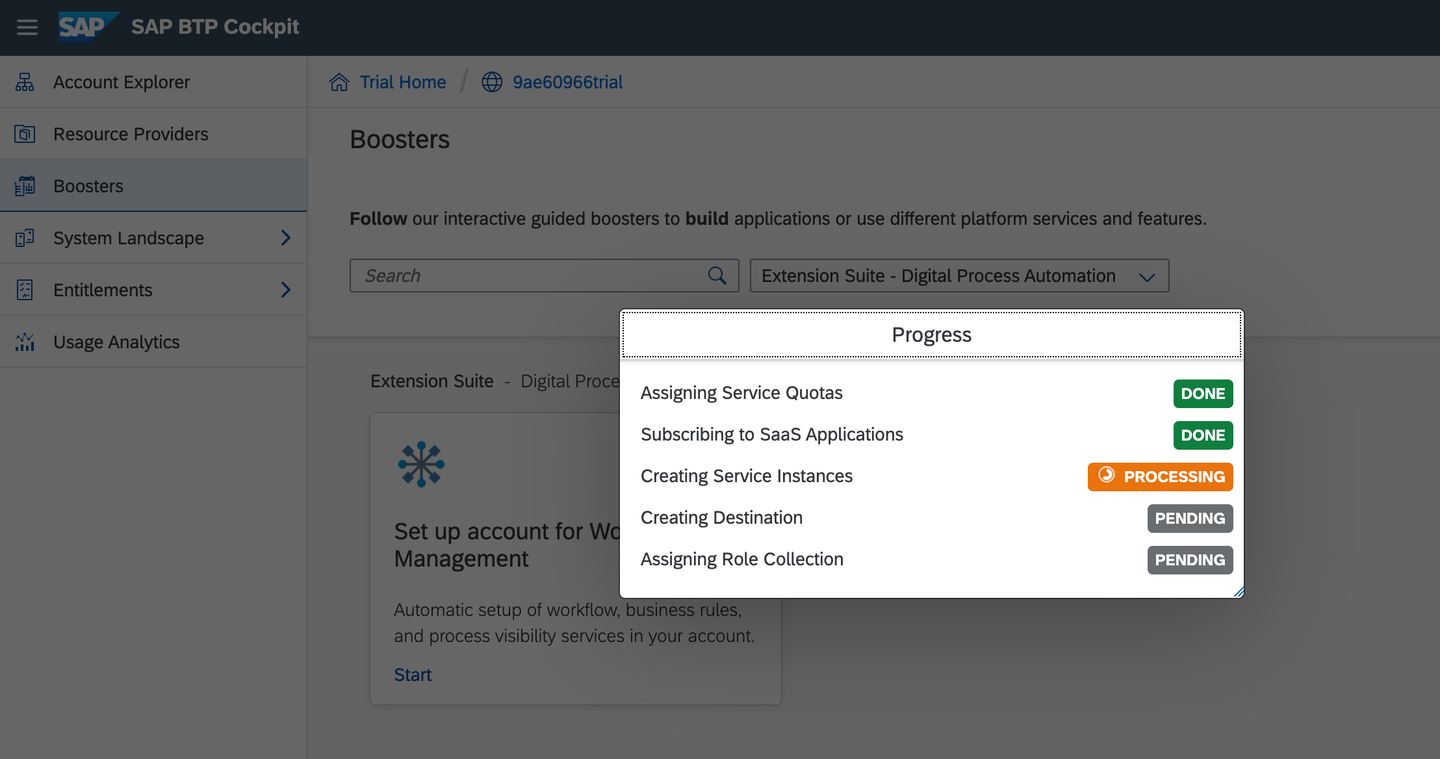Viewport: 1440px width, 759px height.
Task: Click the Entitlements icon
Action: pos(25,290)
